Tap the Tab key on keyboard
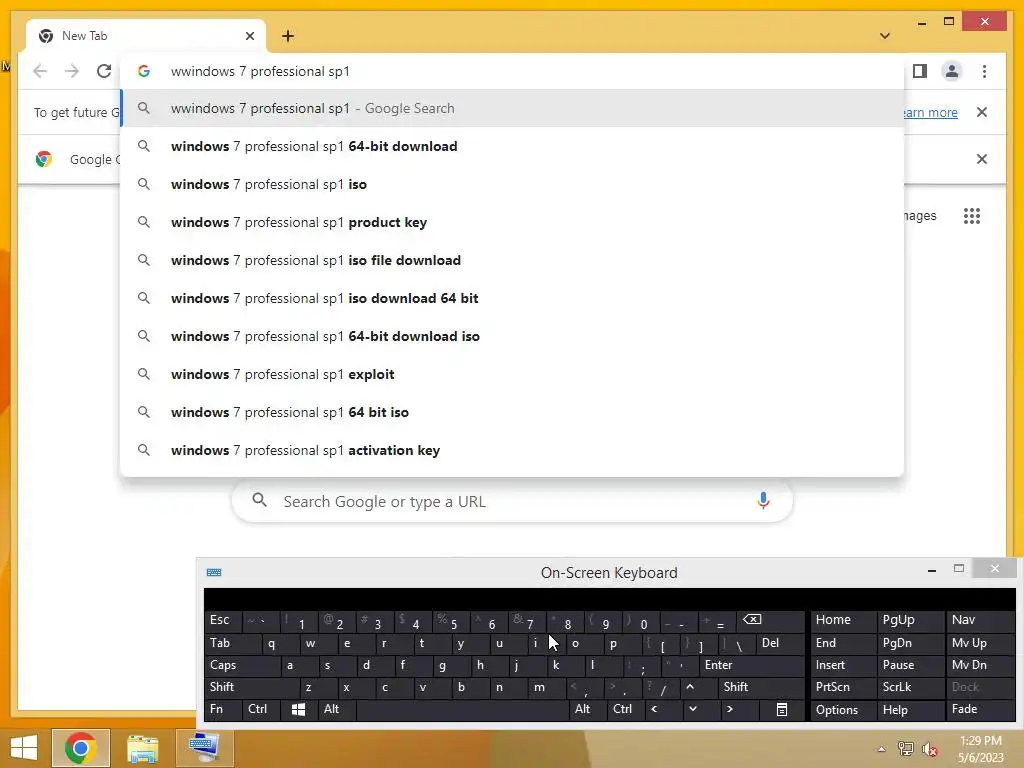The height and width of the screenshot is (768, 1024). pos(232,643)
